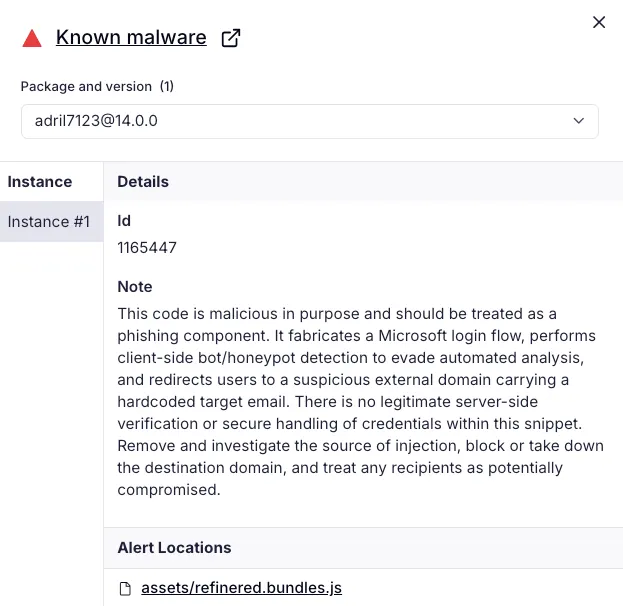This screenshot has width=623, height=606.
Task: Click the Id value 1165447
Action: 147,248
